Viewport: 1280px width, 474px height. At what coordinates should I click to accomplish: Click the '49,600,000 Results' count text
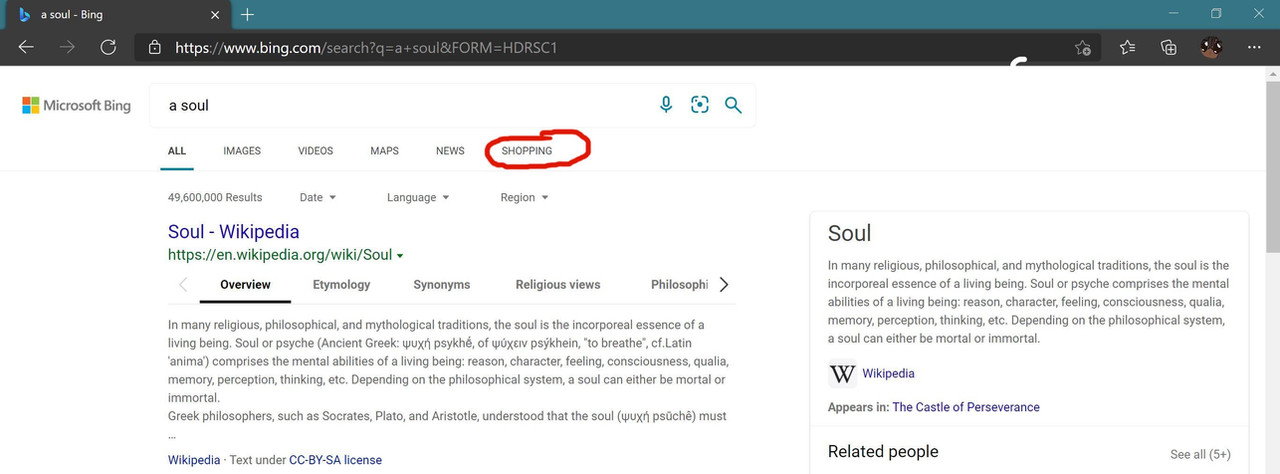(215, 197)
